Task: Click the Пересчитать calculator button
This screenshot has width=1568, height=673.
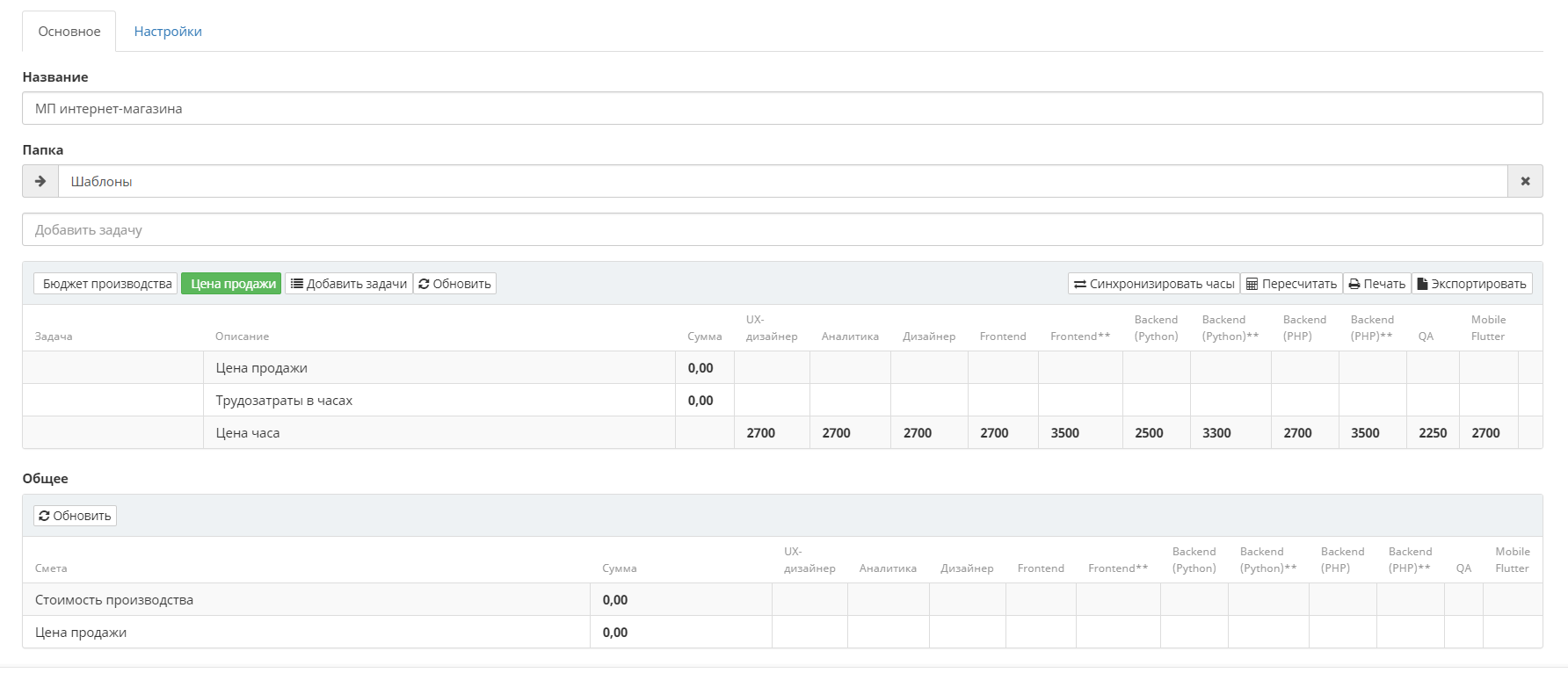Action: 1291,284
